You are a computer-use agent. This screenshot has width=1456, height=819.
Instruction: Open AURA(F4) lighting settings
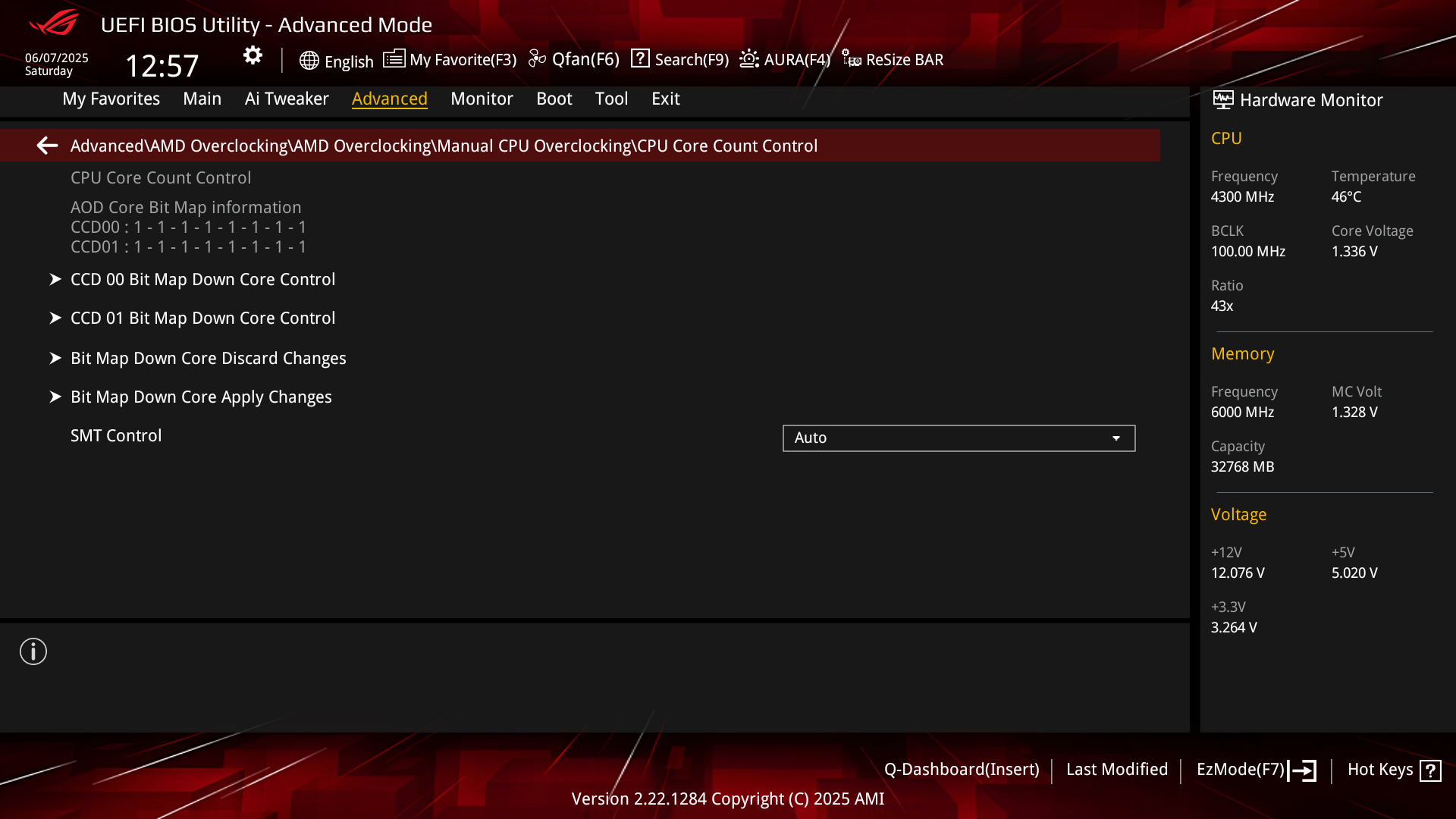[x=785, y=59]
